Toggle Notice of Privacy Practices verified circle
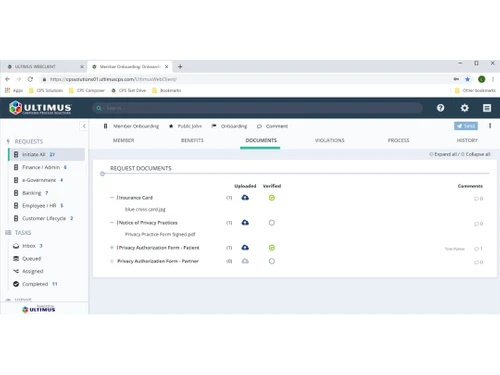This screenshot has width=500, height=375. click(x=272, y=223)
